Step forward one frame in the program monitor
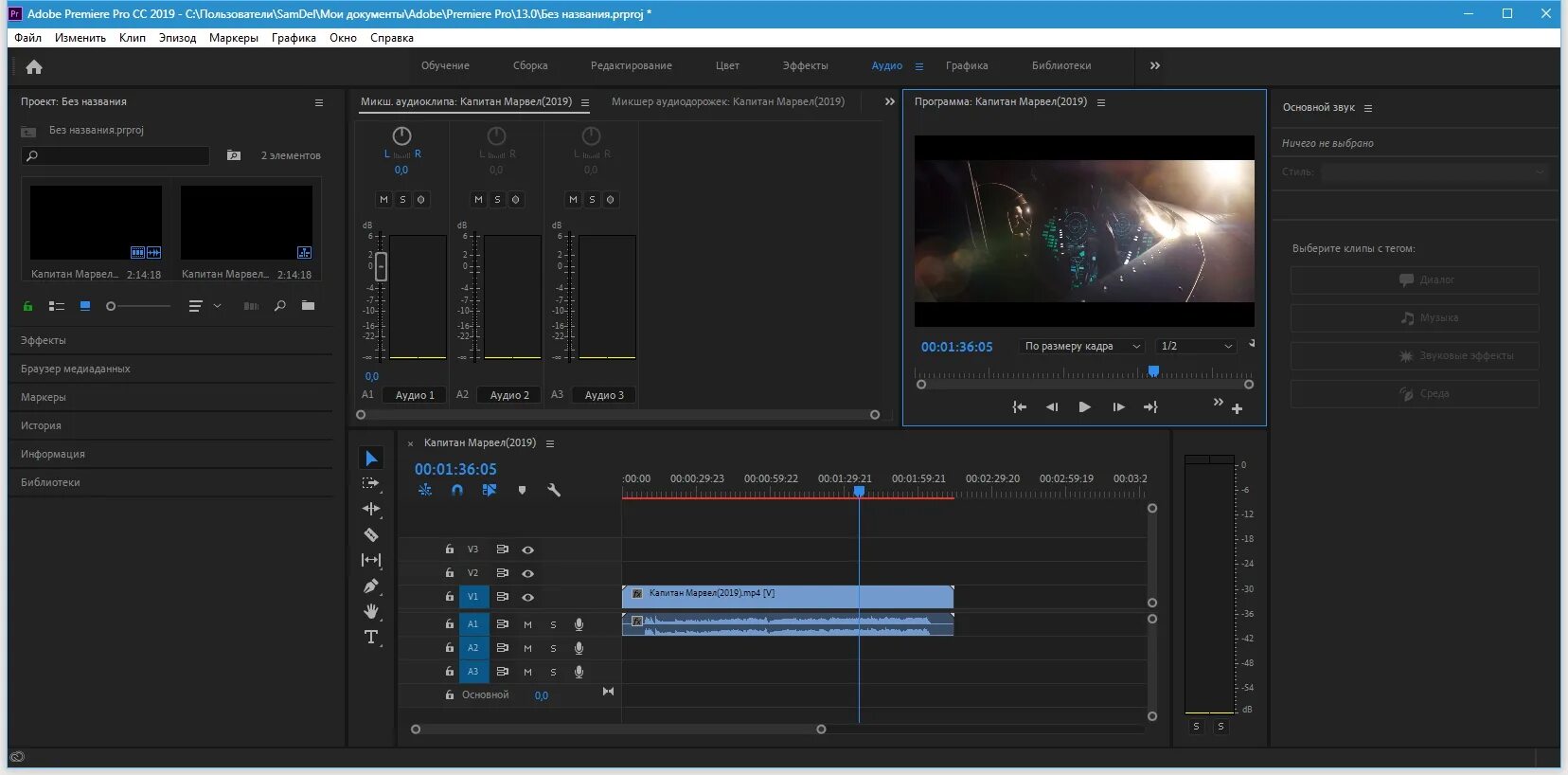1568x775 pixels. tap(1118, 407)
